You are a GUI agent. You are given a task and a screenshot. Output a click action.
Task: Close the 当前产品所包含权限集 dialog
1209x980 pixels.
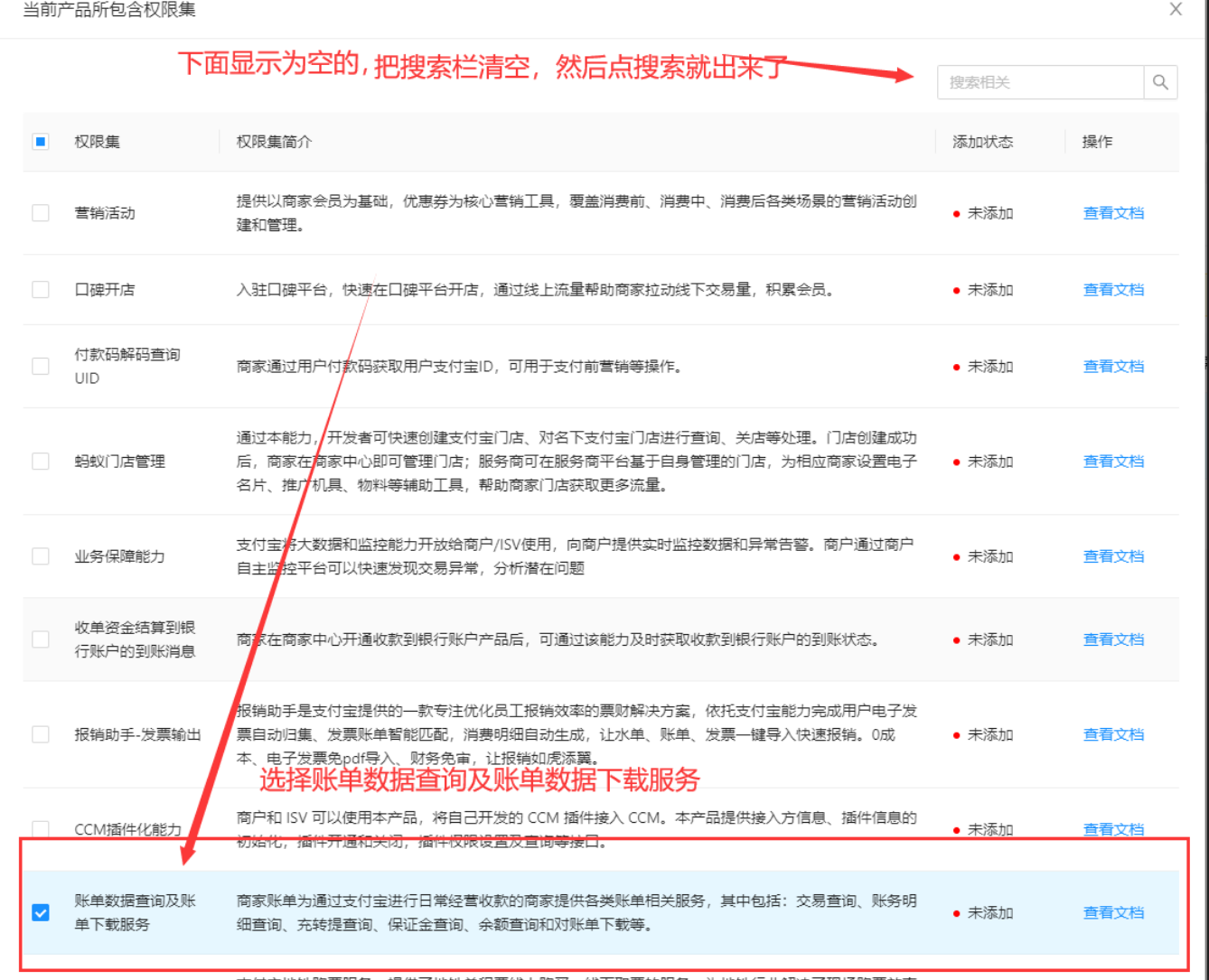point(1176,10)
